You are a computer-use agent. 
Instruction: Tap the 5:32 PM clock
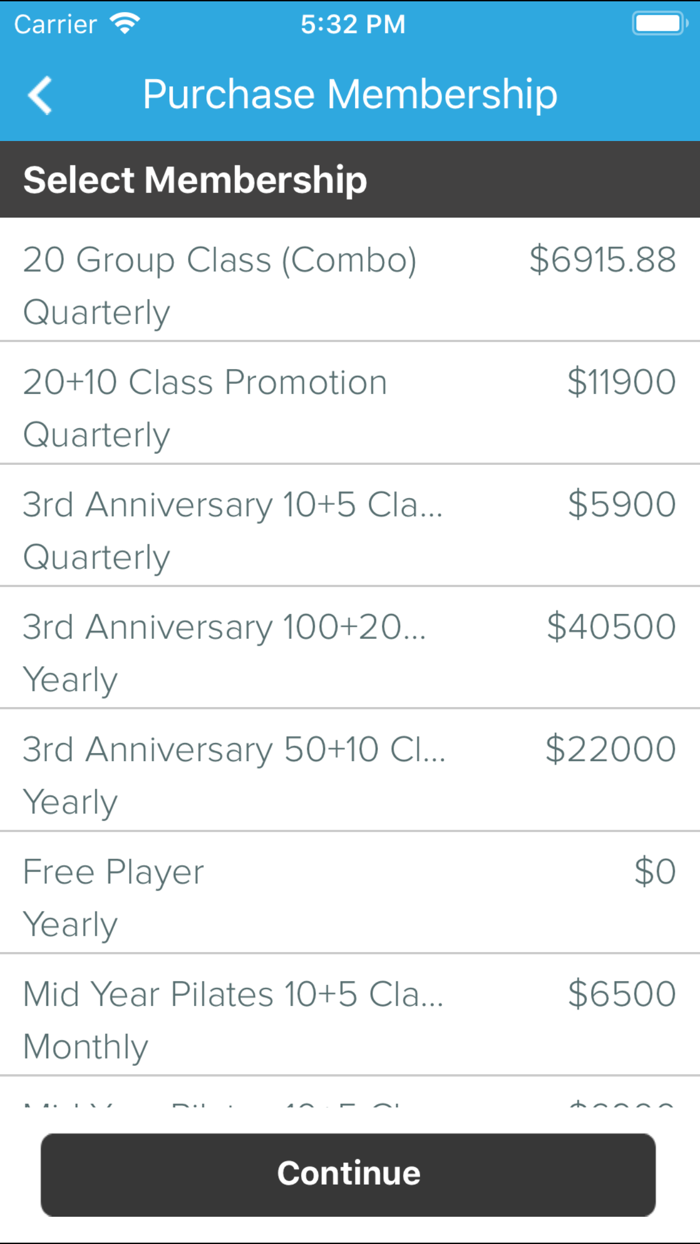(353, 25)
